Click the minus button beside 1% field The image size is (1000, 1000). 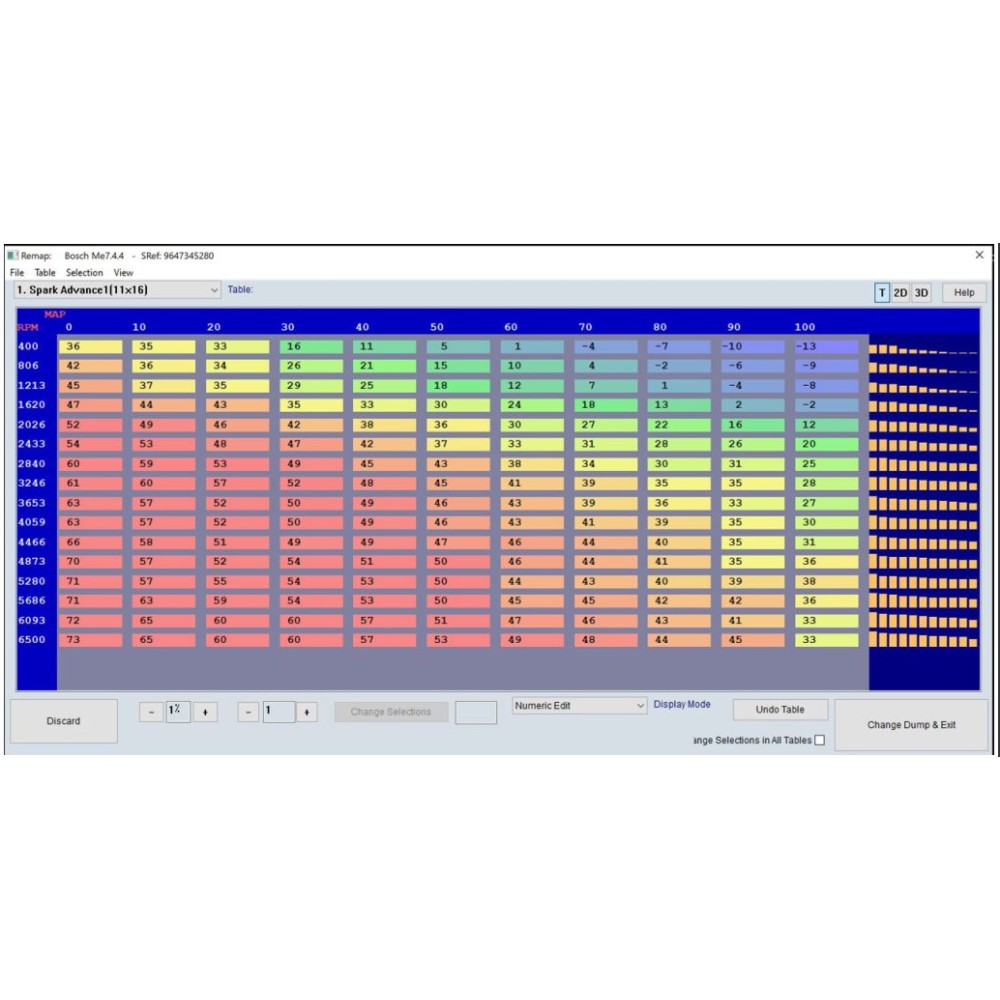point(151,712)
